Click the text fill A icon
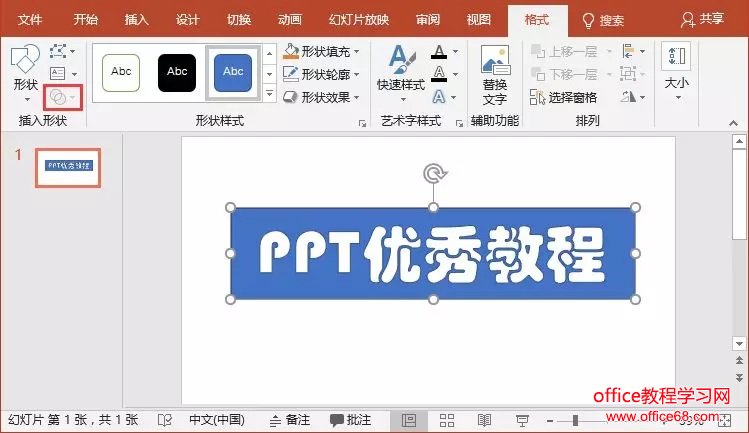Screen dimensions: 749x433 point(439,51)
